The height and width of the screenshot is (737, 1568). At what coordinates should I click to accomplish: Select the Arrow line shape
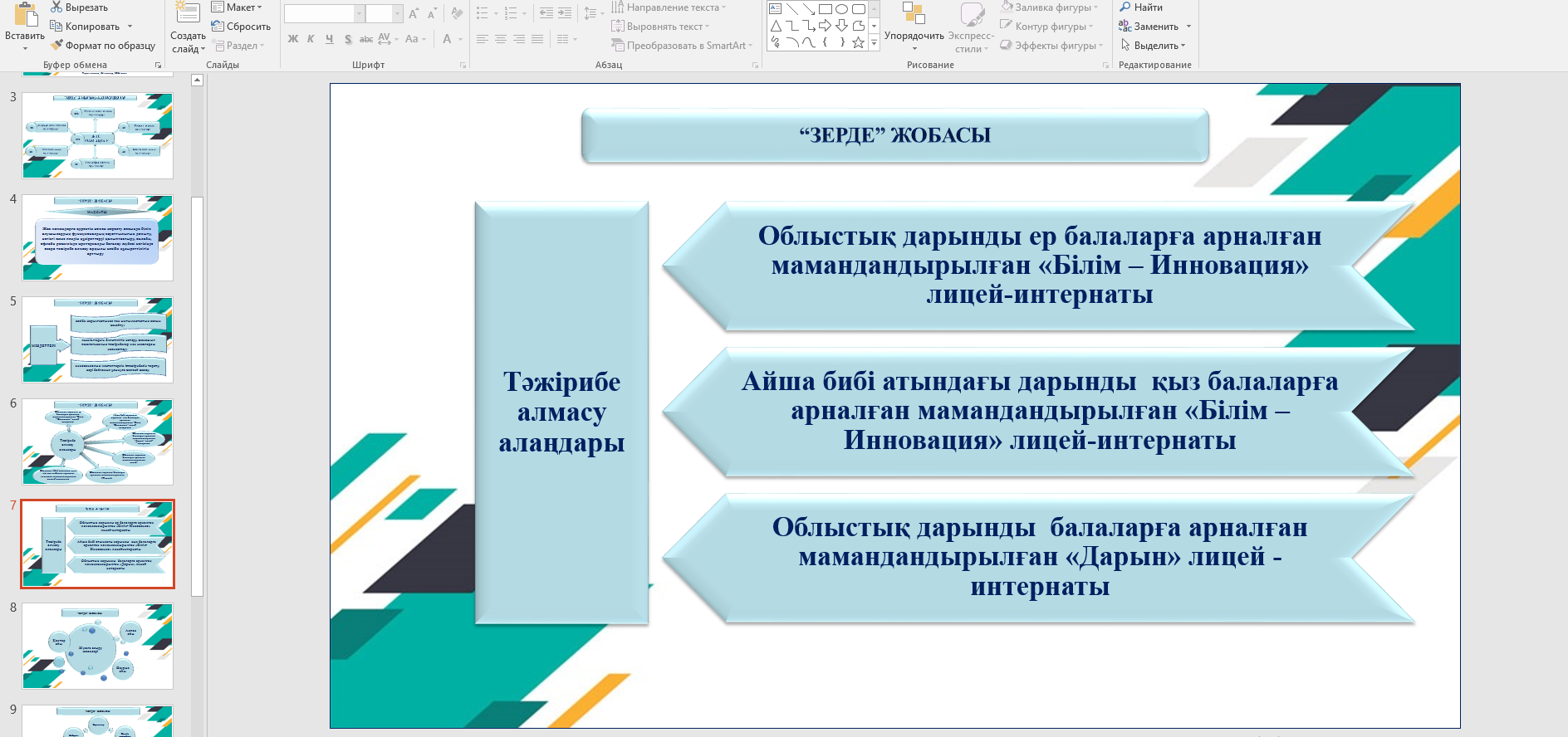point(808,9)
